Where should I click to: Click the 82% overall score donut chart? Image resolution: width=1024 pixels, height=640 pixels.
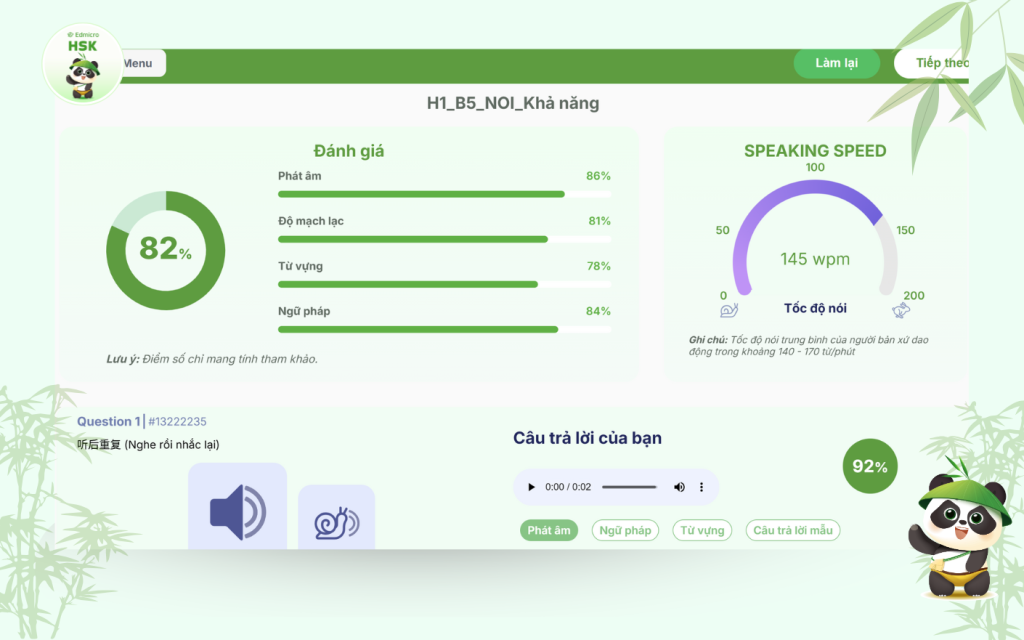point(165,249)
